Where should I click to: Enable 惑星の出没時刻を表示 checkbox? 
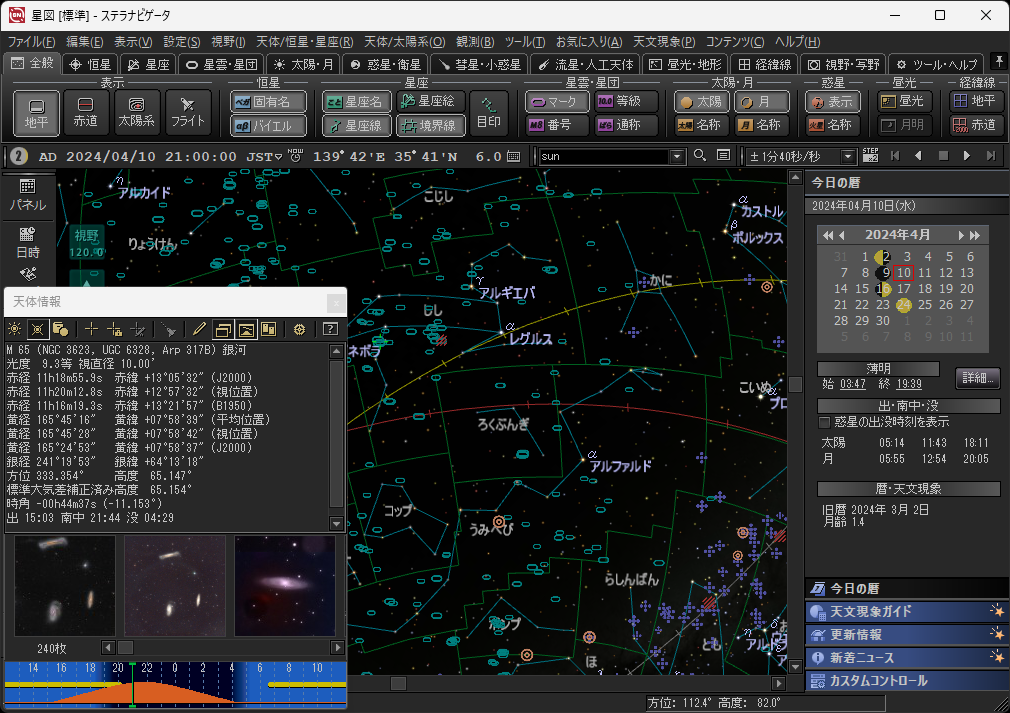(825, 422)
